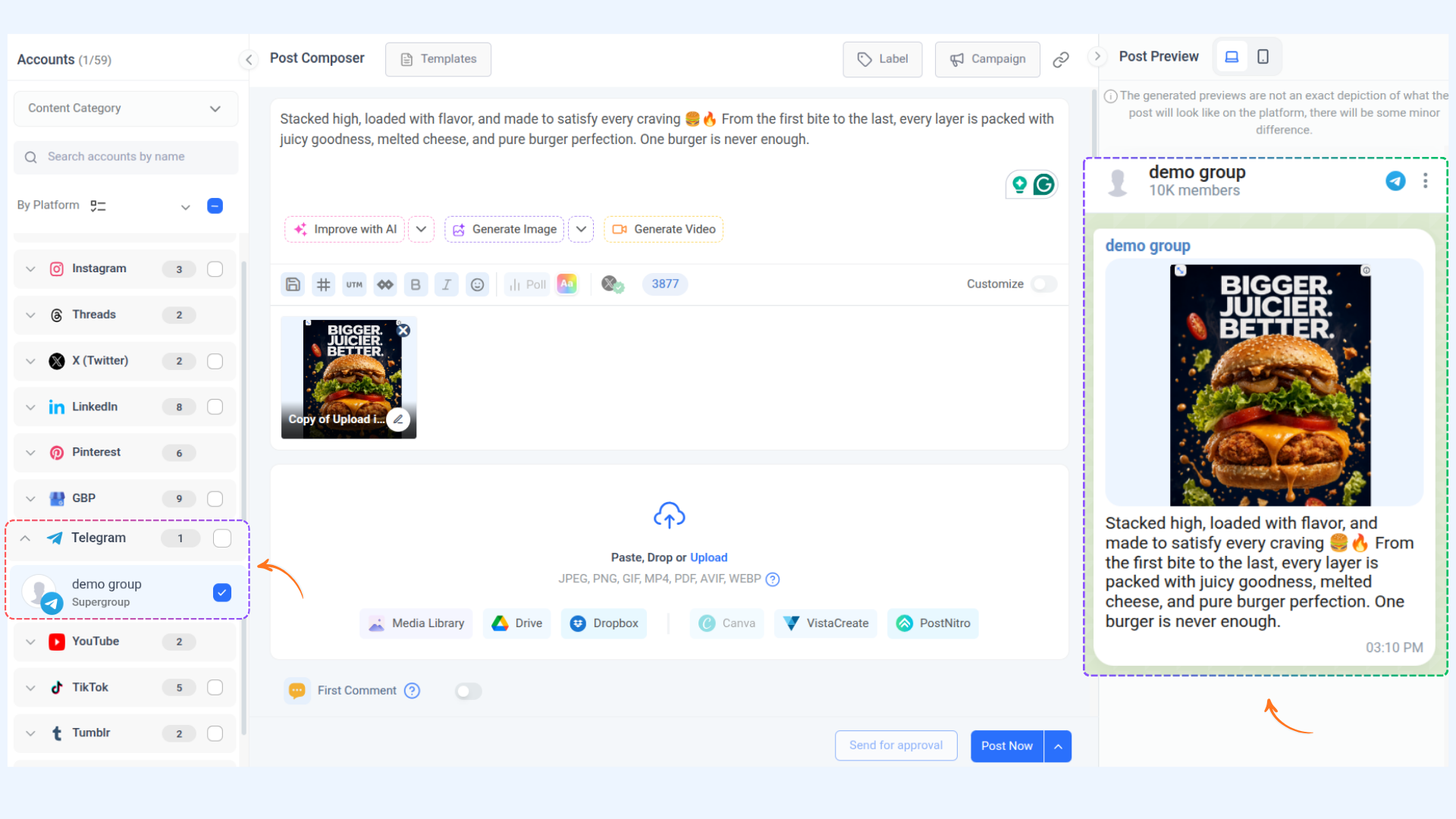The image size is (1456, 819).
Task: Open the three-dot menu in preview
Action: pos(1426,180)
